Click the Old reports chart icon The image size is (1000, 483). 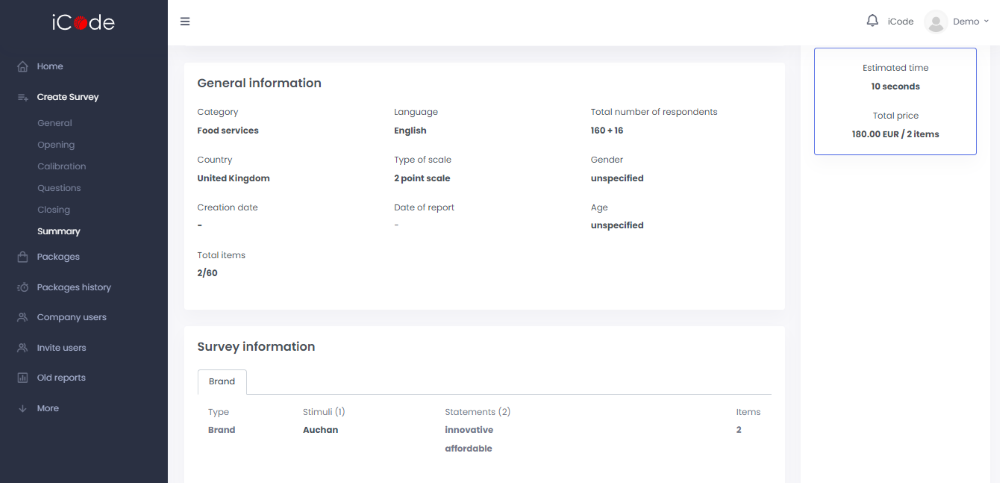(x=23, y=378)
